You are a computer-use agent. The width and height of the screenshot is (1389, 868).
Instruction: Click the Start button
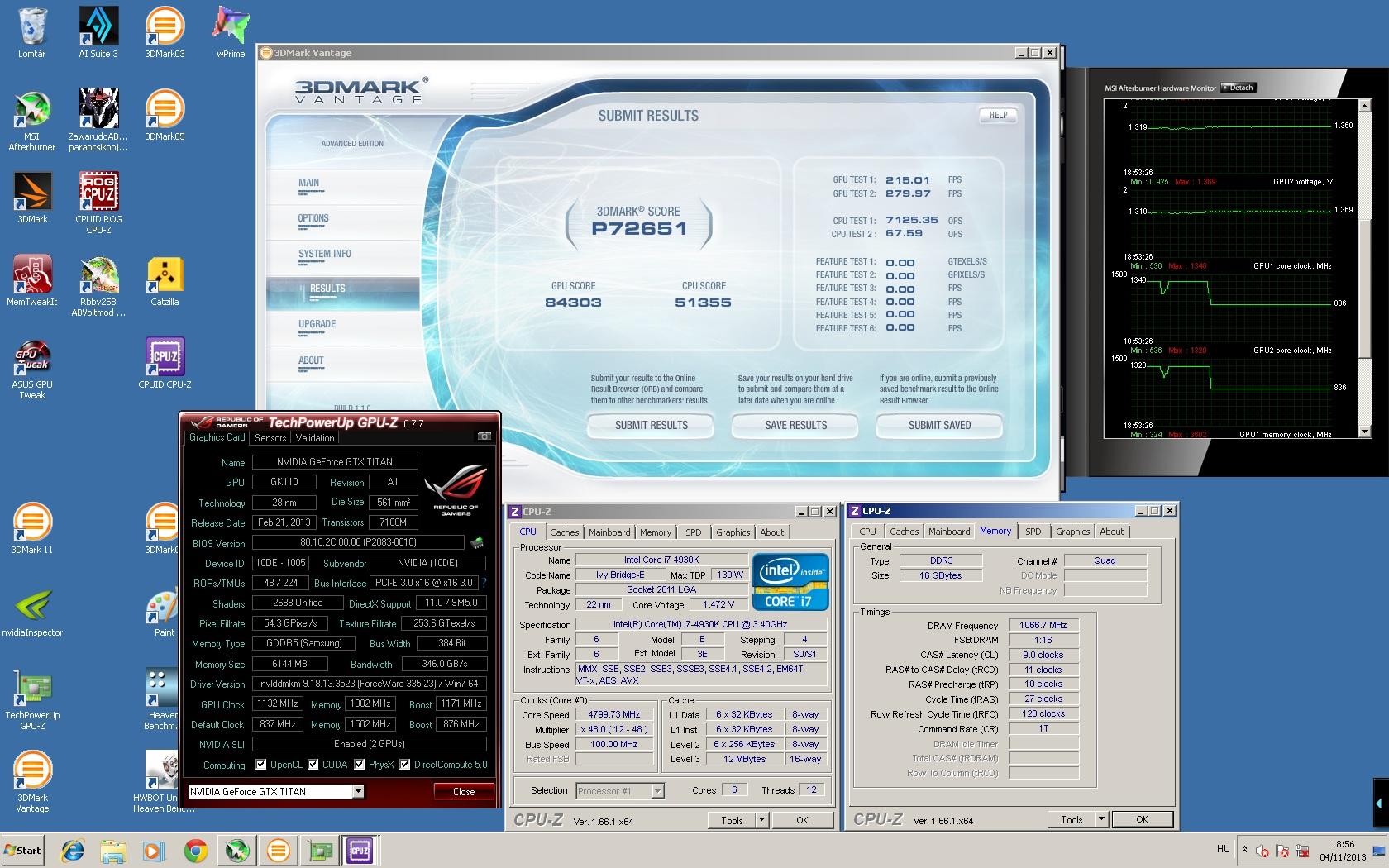pyautogui.click(x=24, y=850)
